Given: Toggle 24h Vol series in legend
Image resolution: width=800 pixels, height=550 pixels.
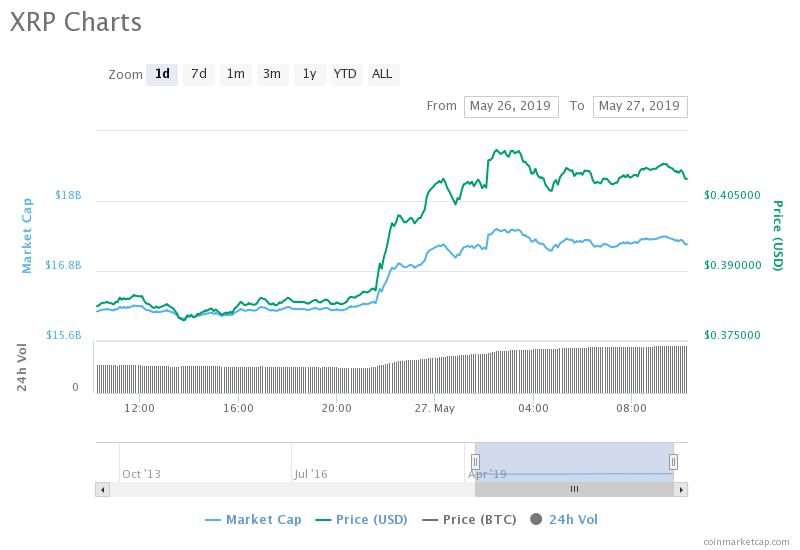Looking at the screenshot, I should tap(564, 520).
